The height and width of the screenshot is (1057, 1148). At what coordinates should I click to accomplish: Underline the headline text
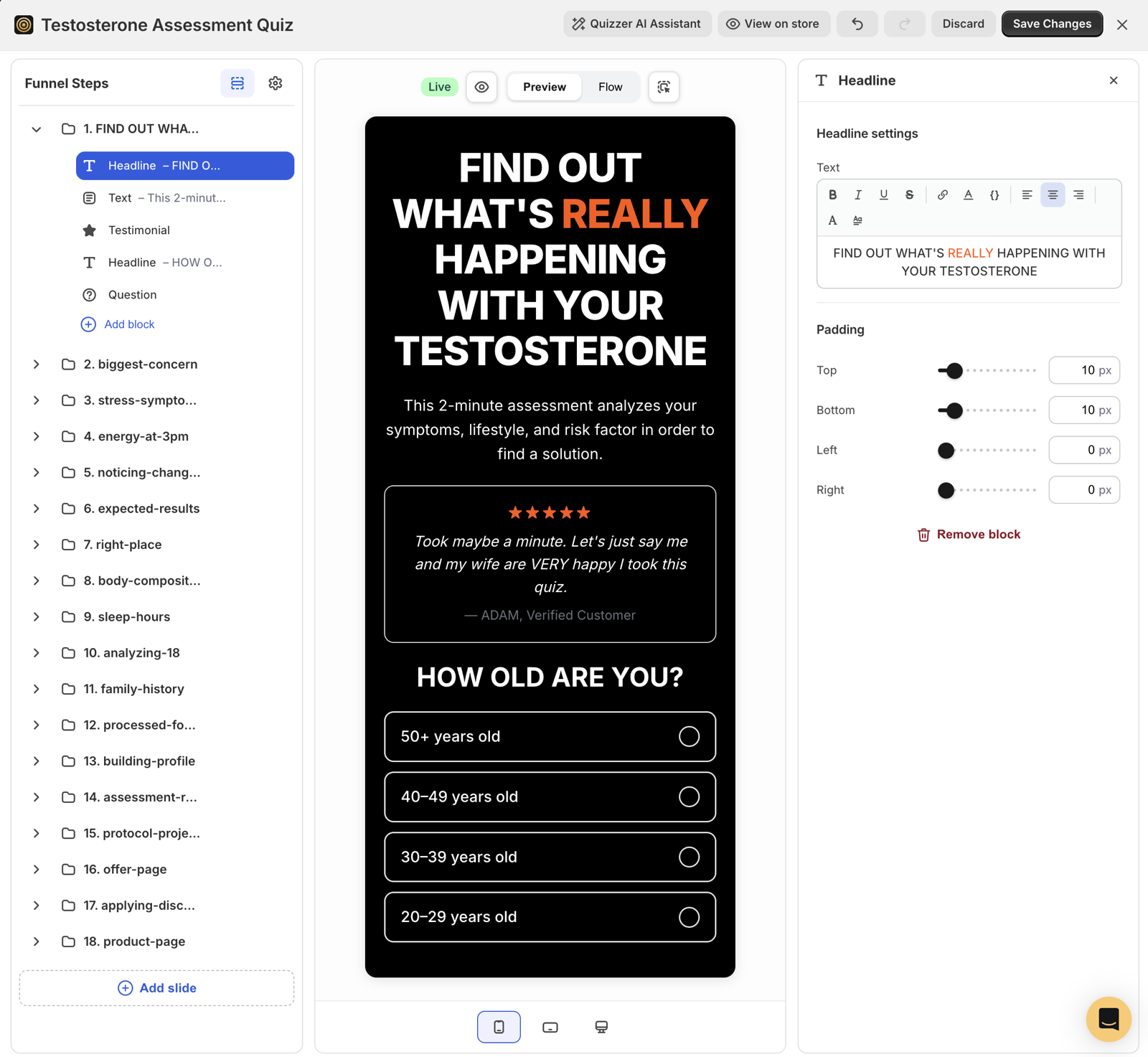pyautogui.click(x=884, y=194)
